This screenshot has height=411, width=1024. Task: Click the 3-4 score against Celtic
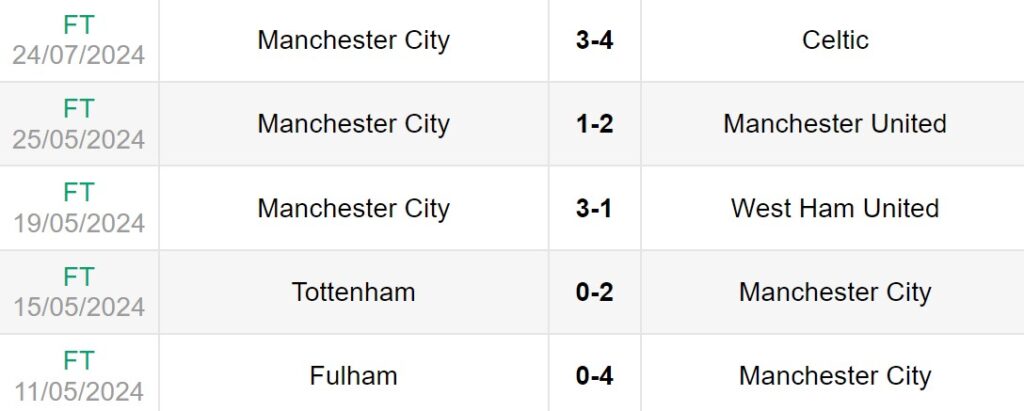(594, 41)
